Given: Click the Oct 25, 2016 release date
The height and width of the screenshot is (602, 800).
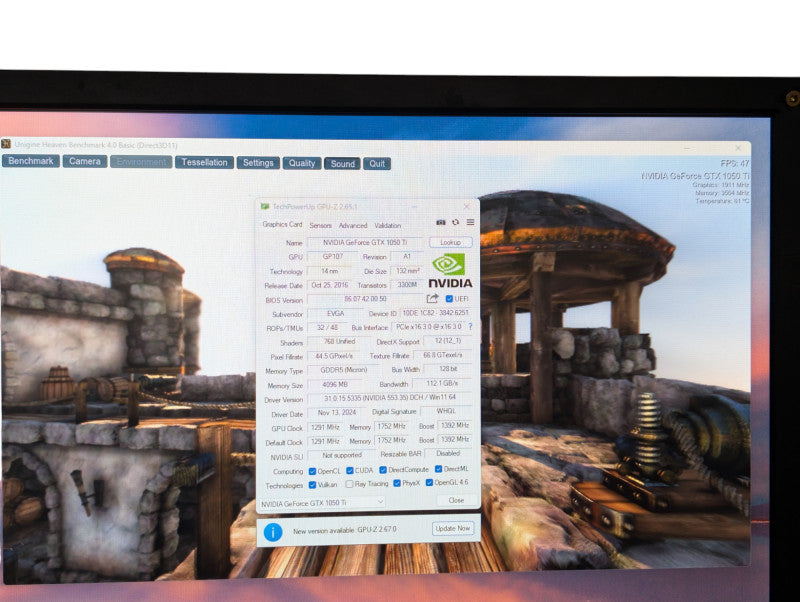Looking at the screenshot, I should point(330,285).
